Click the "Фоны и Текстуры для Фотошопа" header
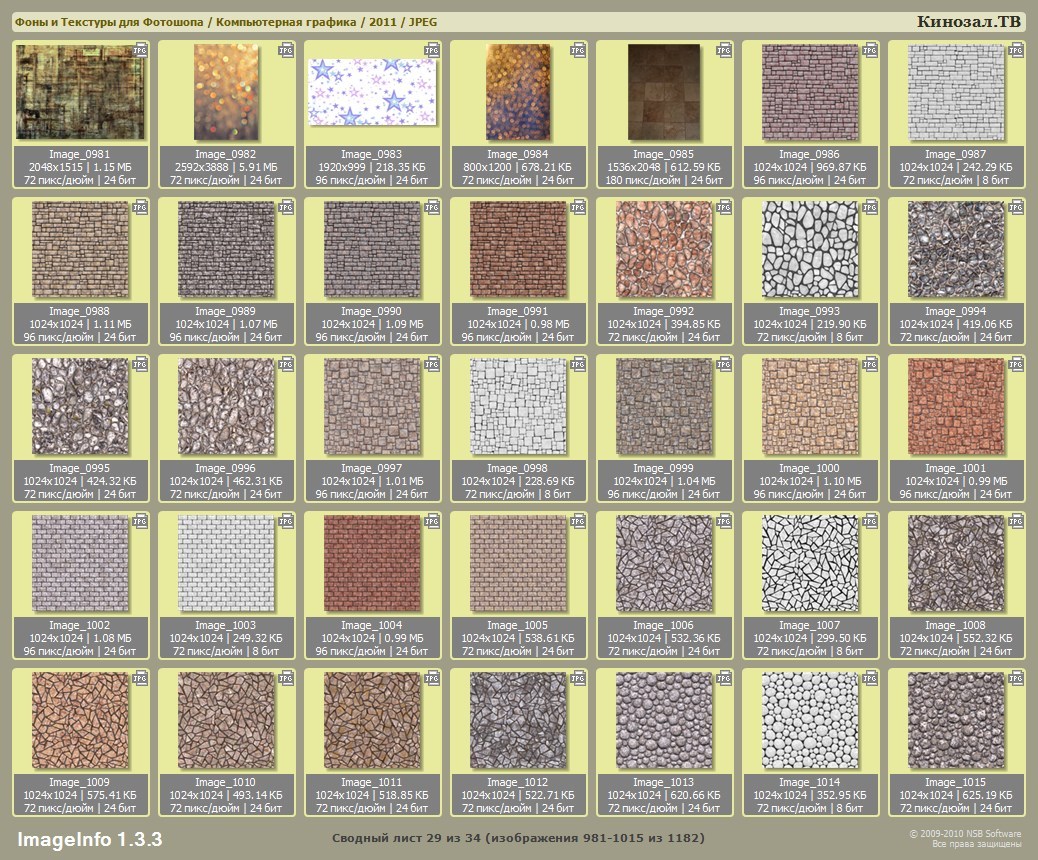Viewport: 1038px width, 860px height. click(108, 22)
